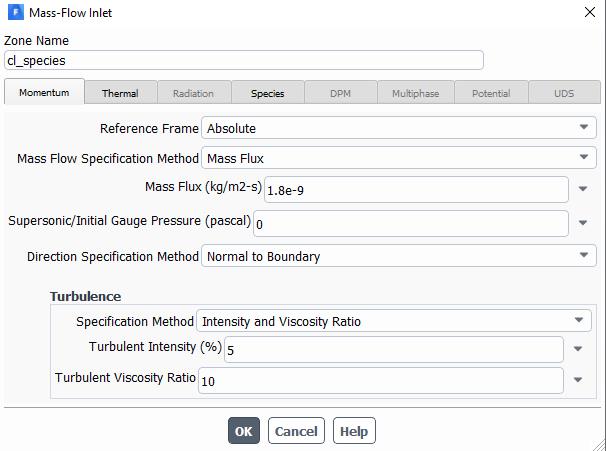606x451 pixels.
Task: Click the Zone Name text field
Action: pyautogui.click(x=244, y=60)
